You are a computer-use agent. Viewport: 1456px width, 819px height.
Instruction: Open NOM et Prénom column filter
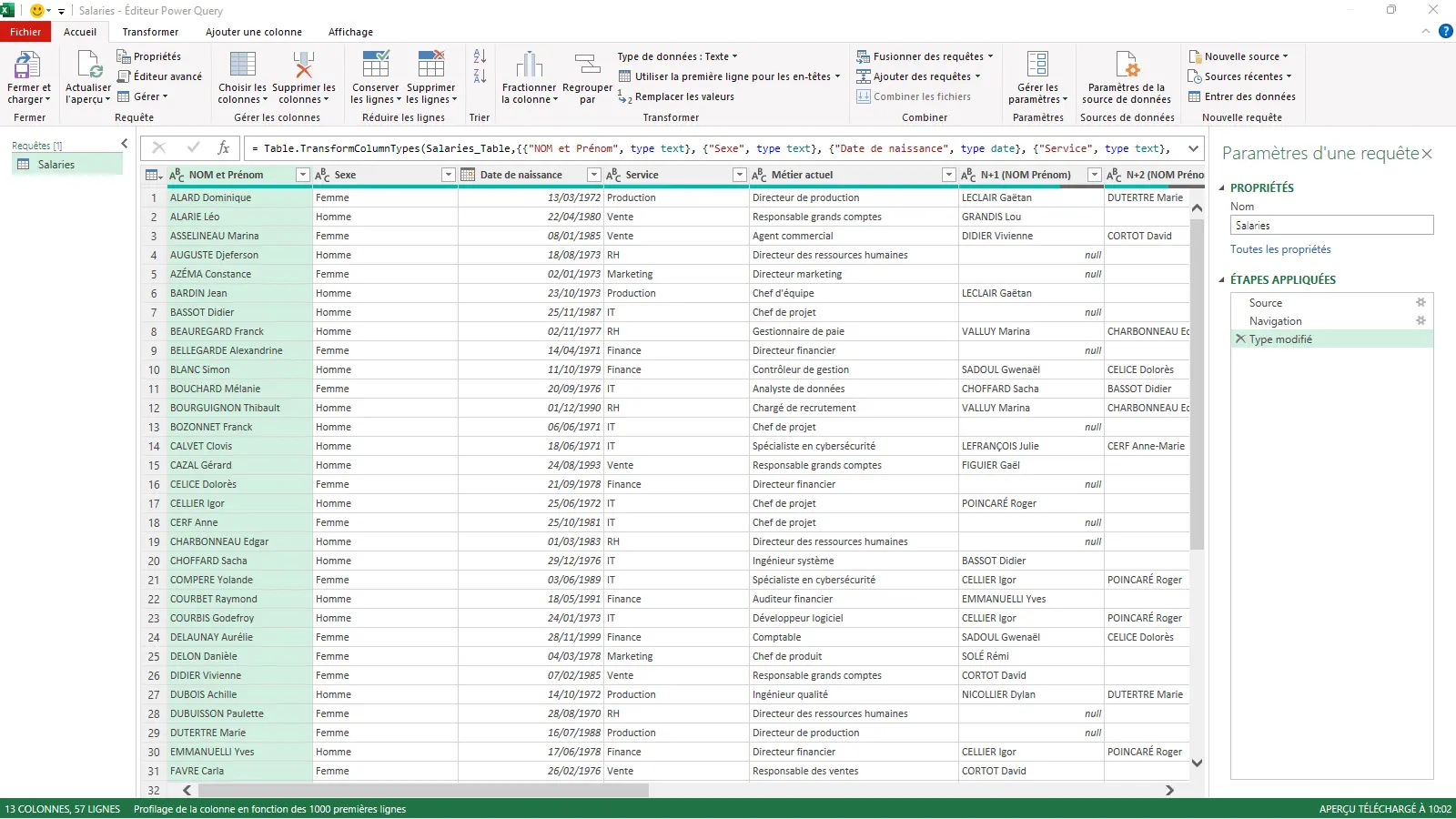click(303, 175)
